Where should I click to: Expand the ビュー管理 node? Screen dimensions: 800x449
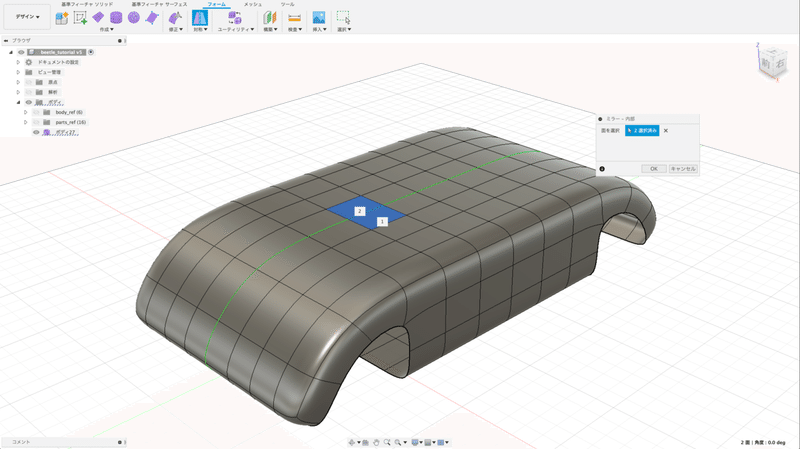tap(18, 72)
